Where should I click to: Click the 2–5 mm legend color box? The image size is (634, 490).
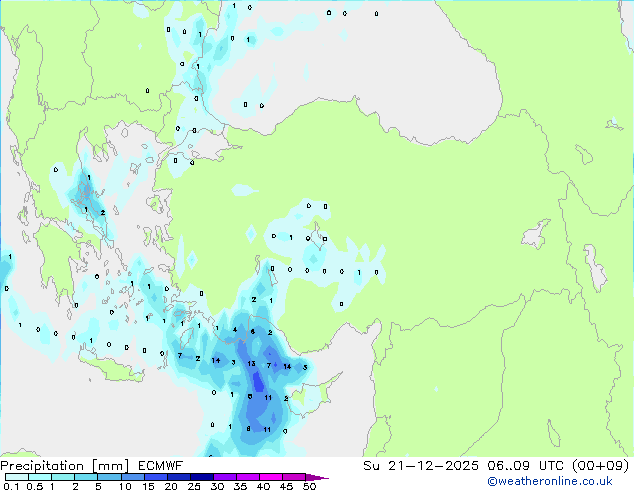click(86, 477)
